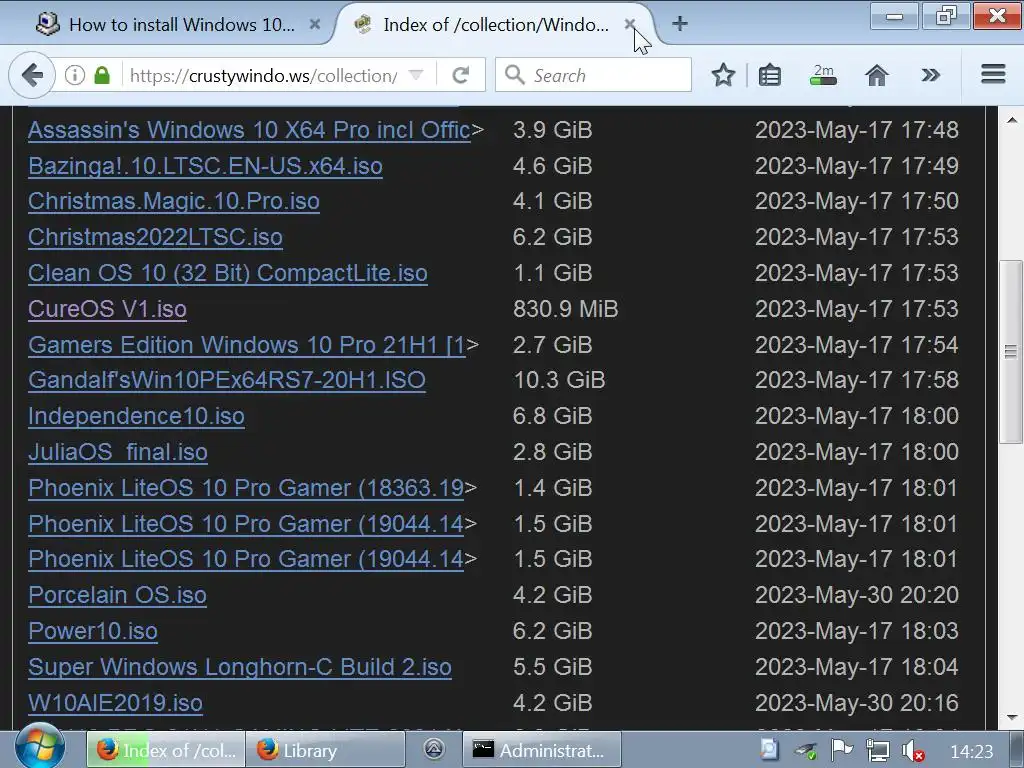This screenshot has width=1024, height=768.
Task: Click the URL address field
Action: (x=263, y=75)
